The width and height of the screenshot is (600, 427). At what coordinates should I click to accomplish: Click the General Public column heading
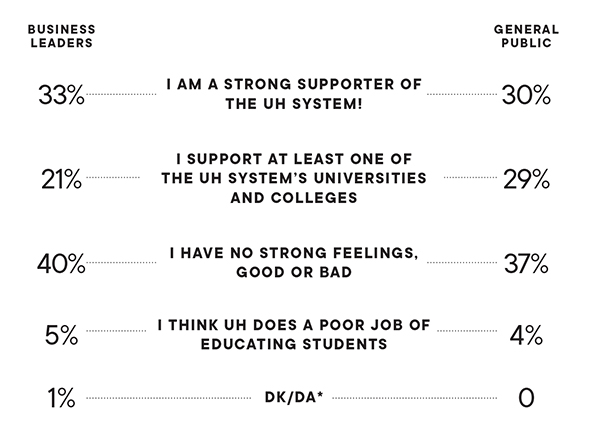tap(526, 36)
